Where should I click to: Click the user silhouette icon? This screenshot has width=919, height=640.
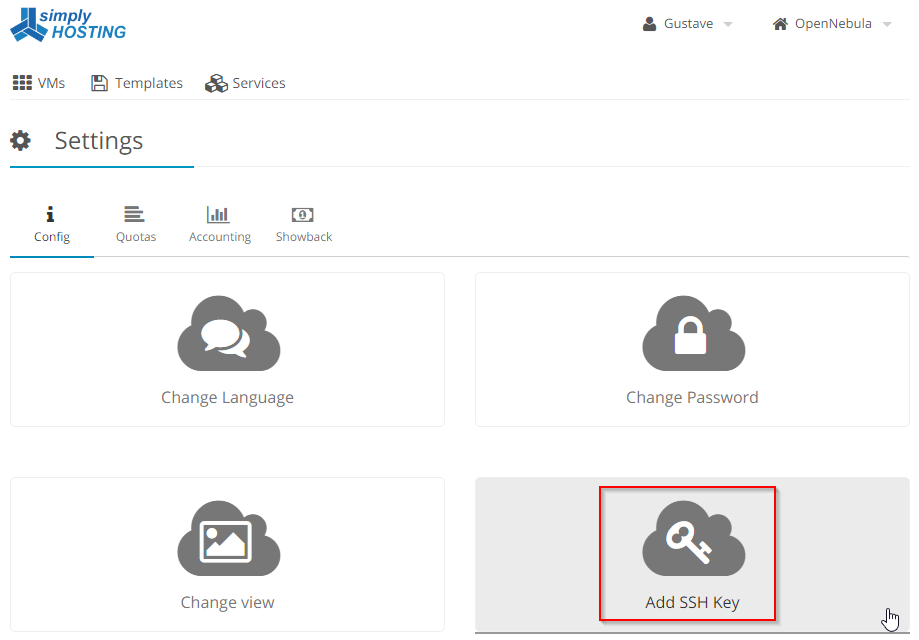tap(649, 24)
